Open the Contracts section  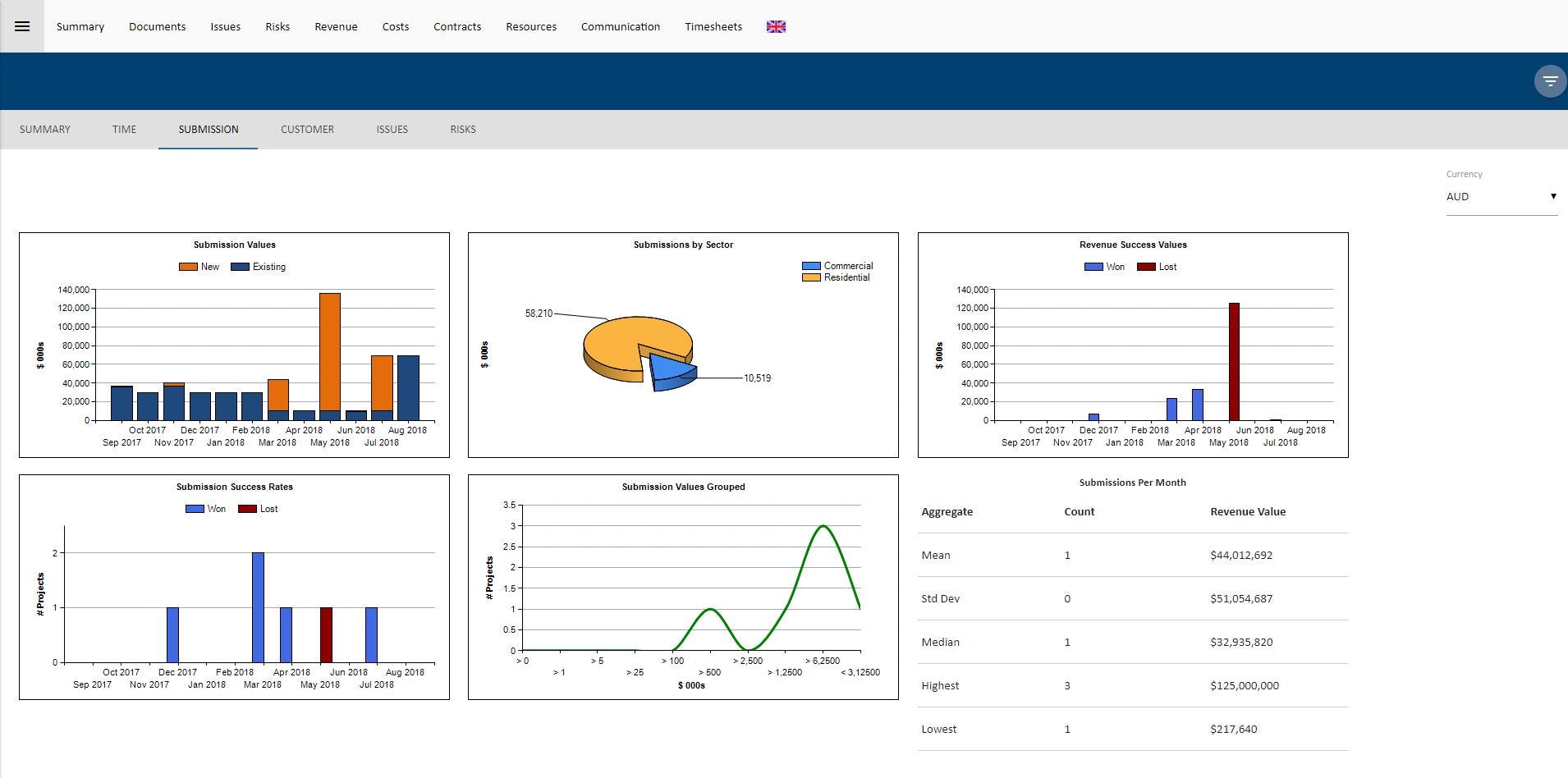(456, 26)
